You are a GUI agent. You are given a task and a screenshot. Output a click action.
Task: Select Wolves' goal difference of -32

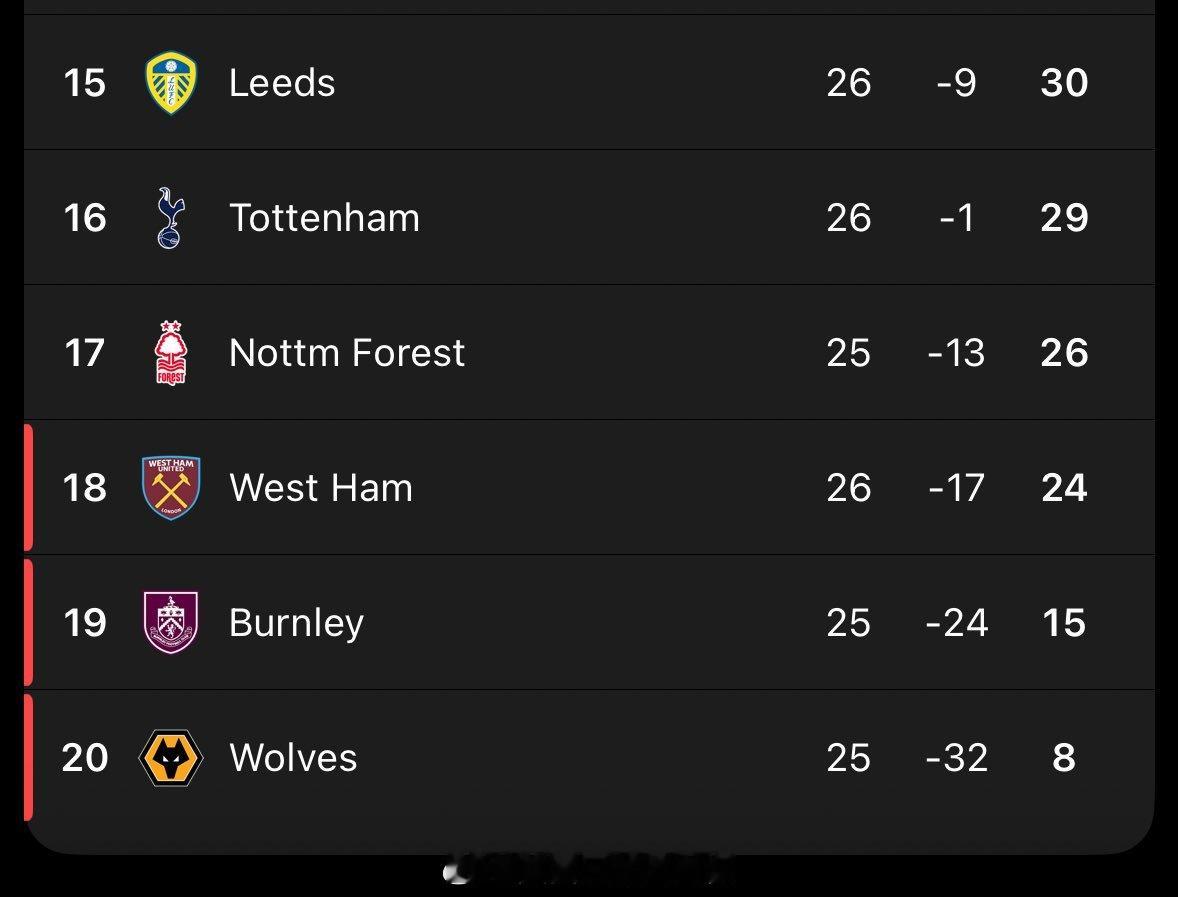tap(957, 758)
